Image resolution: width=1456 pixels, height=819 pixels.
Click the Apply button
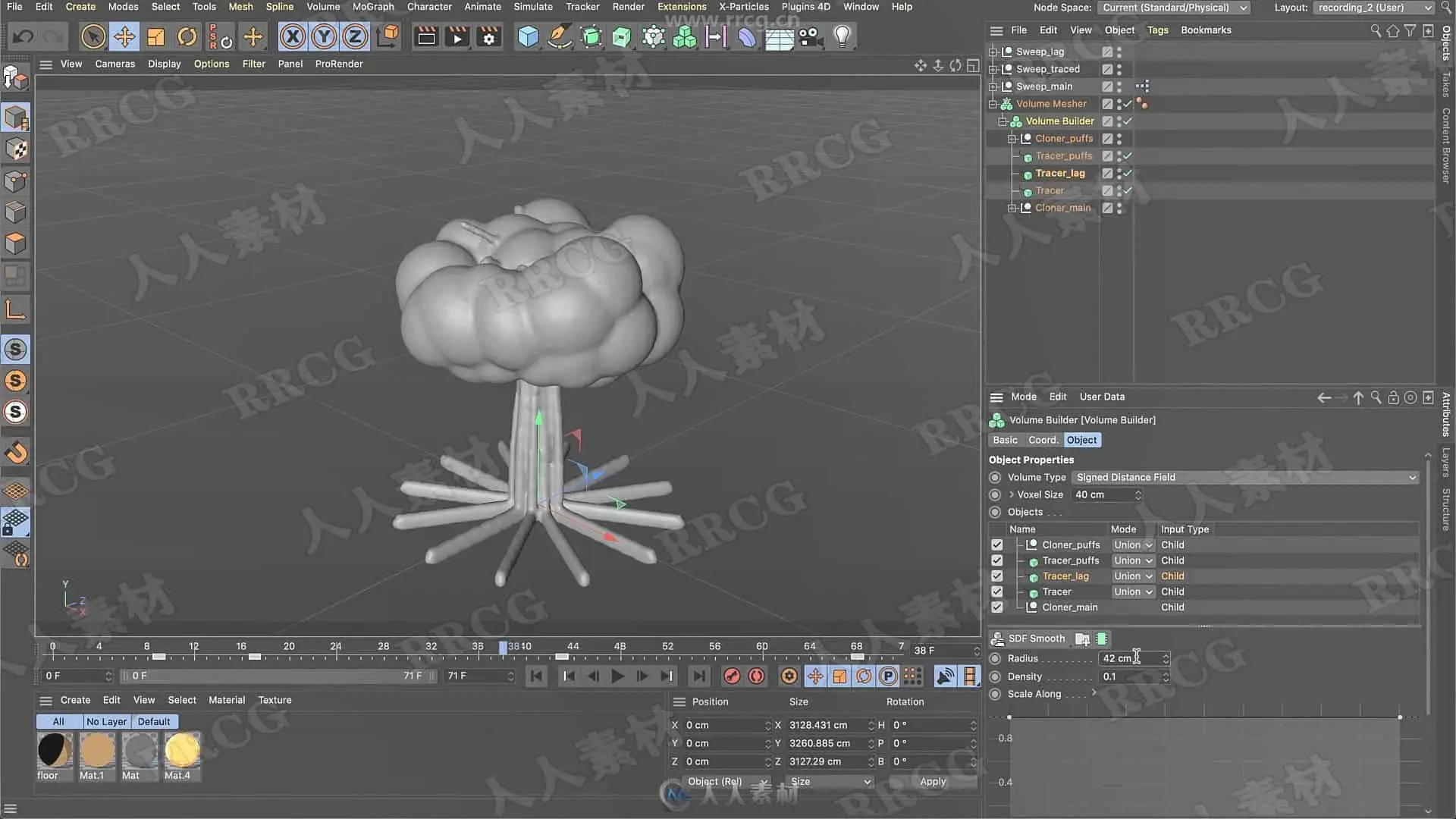(933, 782)
